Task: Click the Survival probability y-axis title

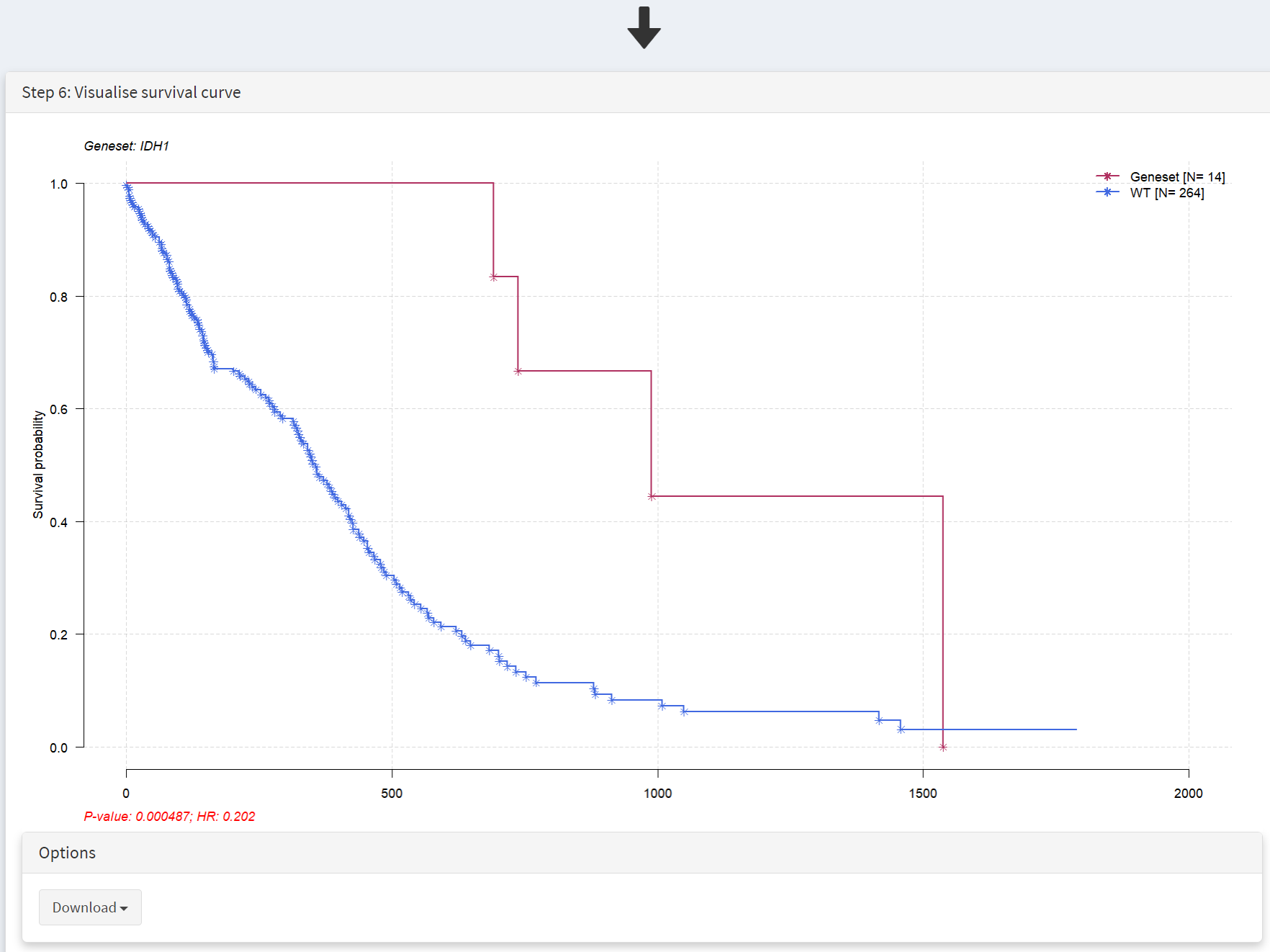Action: pos(38,464)
